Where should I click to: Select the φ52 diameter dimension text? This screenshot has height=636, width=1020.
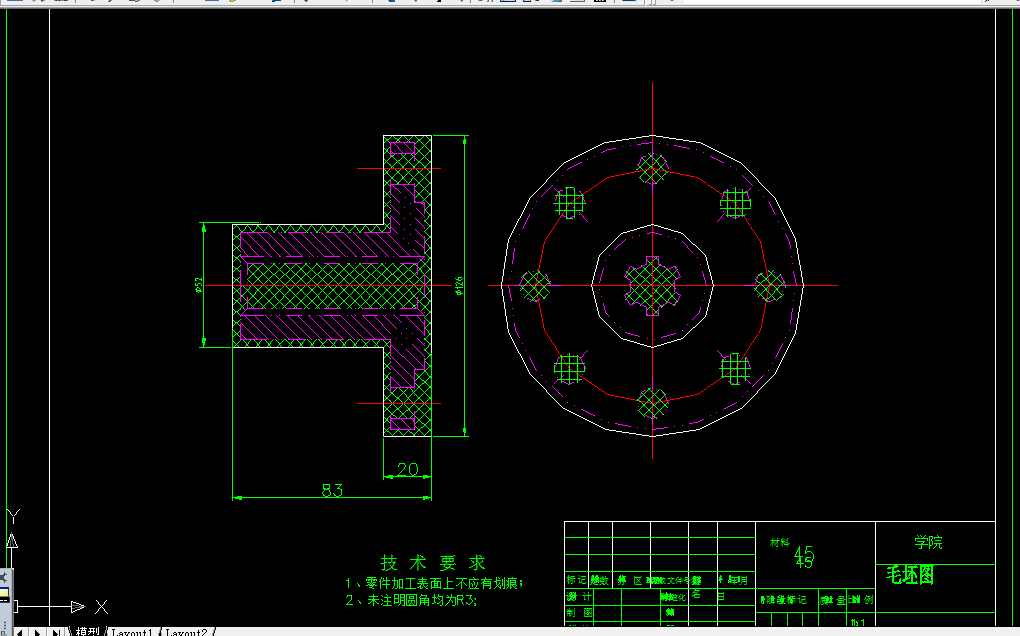tap(198, 285)
